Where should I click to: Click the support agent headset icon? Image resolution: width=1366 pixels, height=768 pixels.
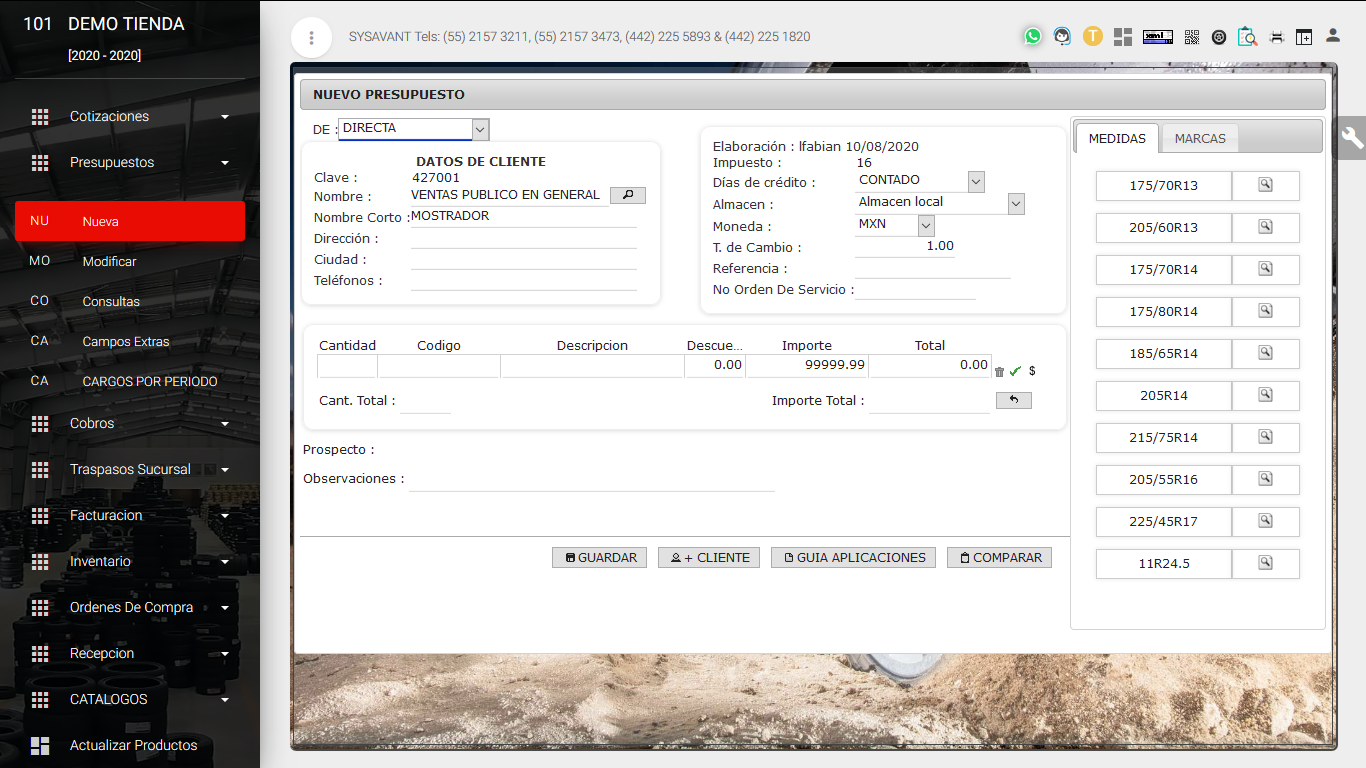point(1062,36)
